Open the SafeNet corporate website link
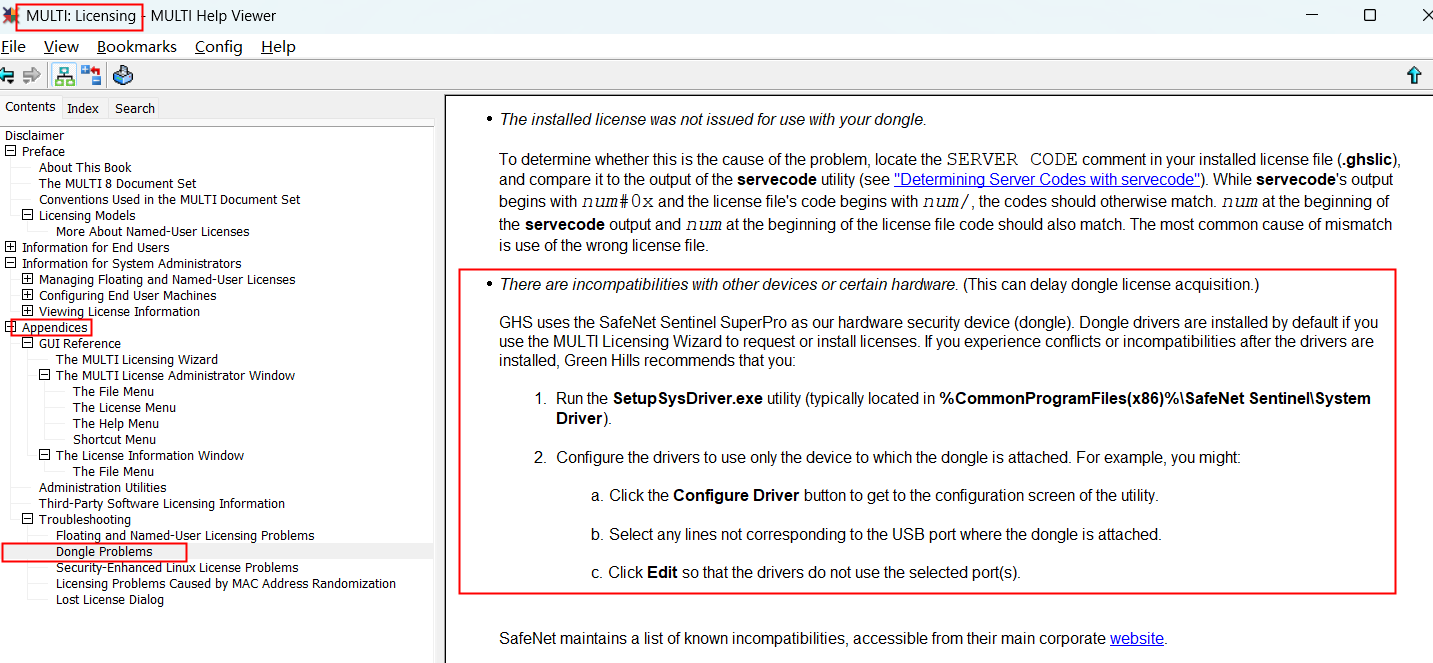Image resolution: width=1433 pixels, height=663 pixels. tap(1136, 638)
